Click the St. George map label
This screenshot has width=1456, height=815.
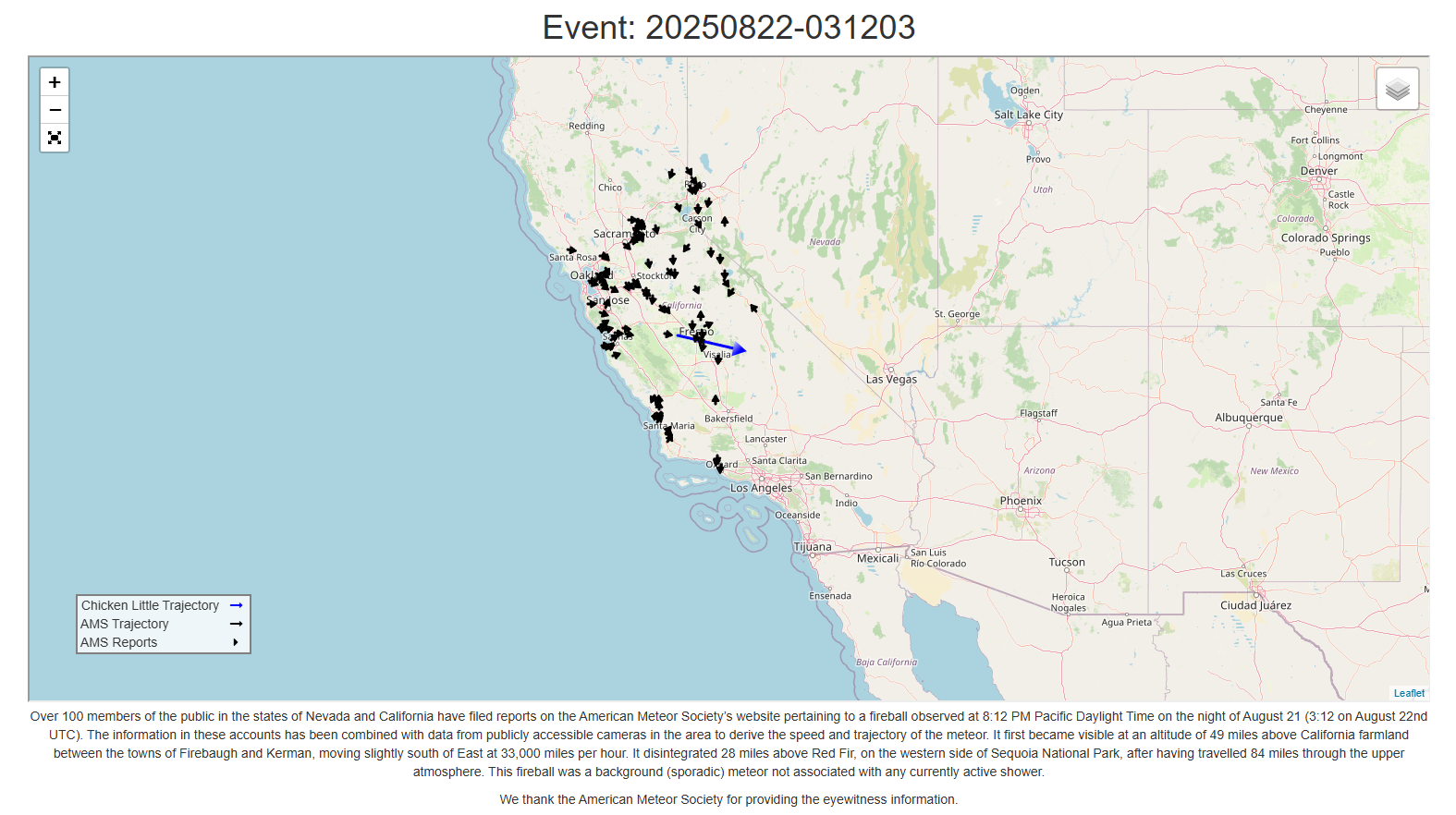[x=957, y=314]
